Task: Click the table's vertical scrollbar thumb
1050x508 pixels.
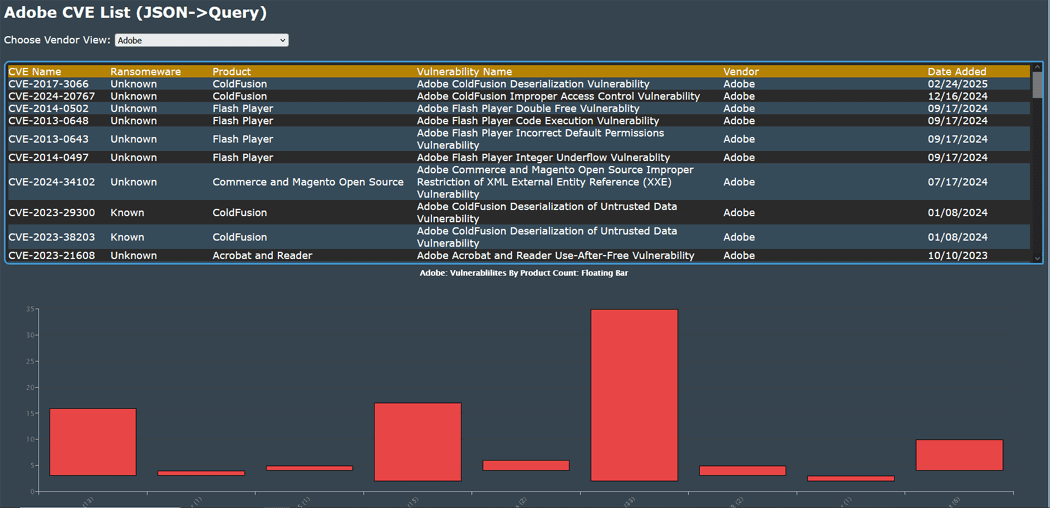Action: [1037, 86]
